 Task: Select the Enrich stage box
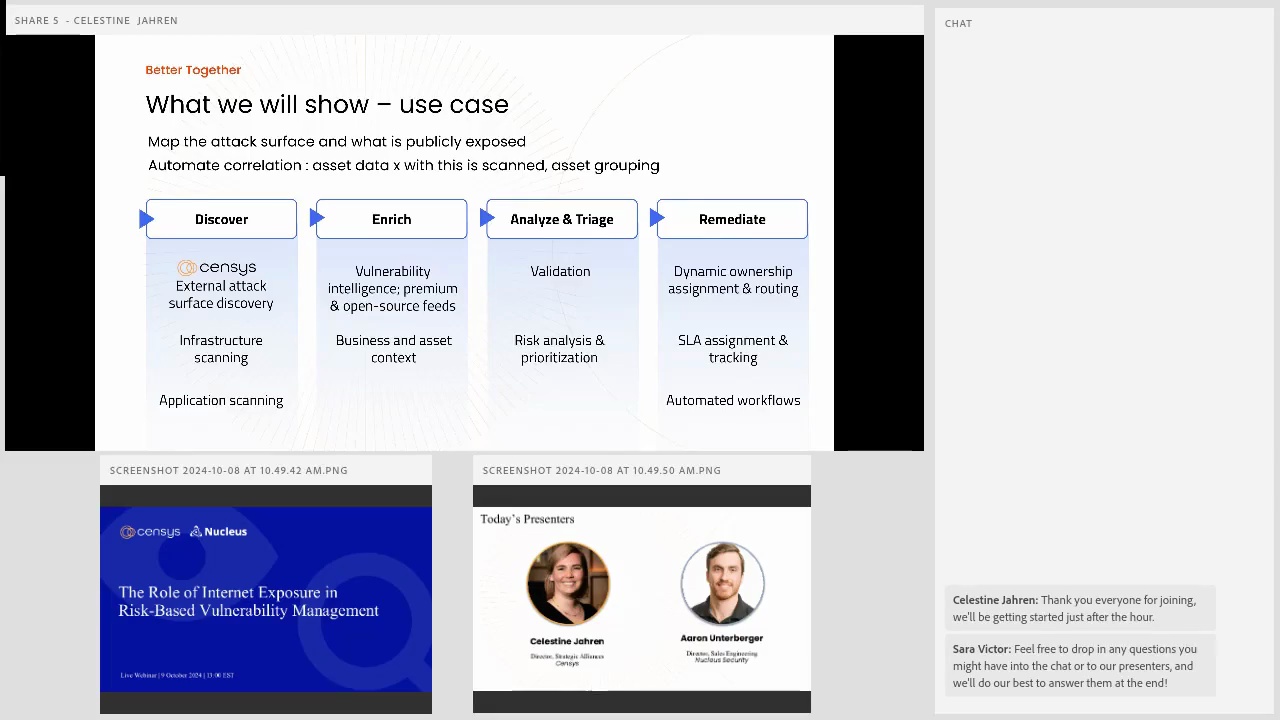pyautogui.click(x=392, y=219)
